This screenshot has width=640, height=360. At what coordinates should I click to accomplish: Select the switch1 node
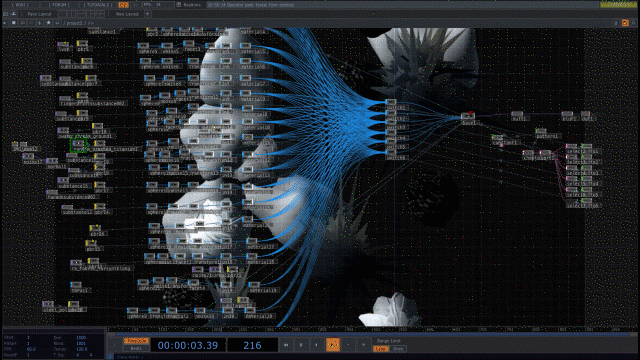pos(391,104)
